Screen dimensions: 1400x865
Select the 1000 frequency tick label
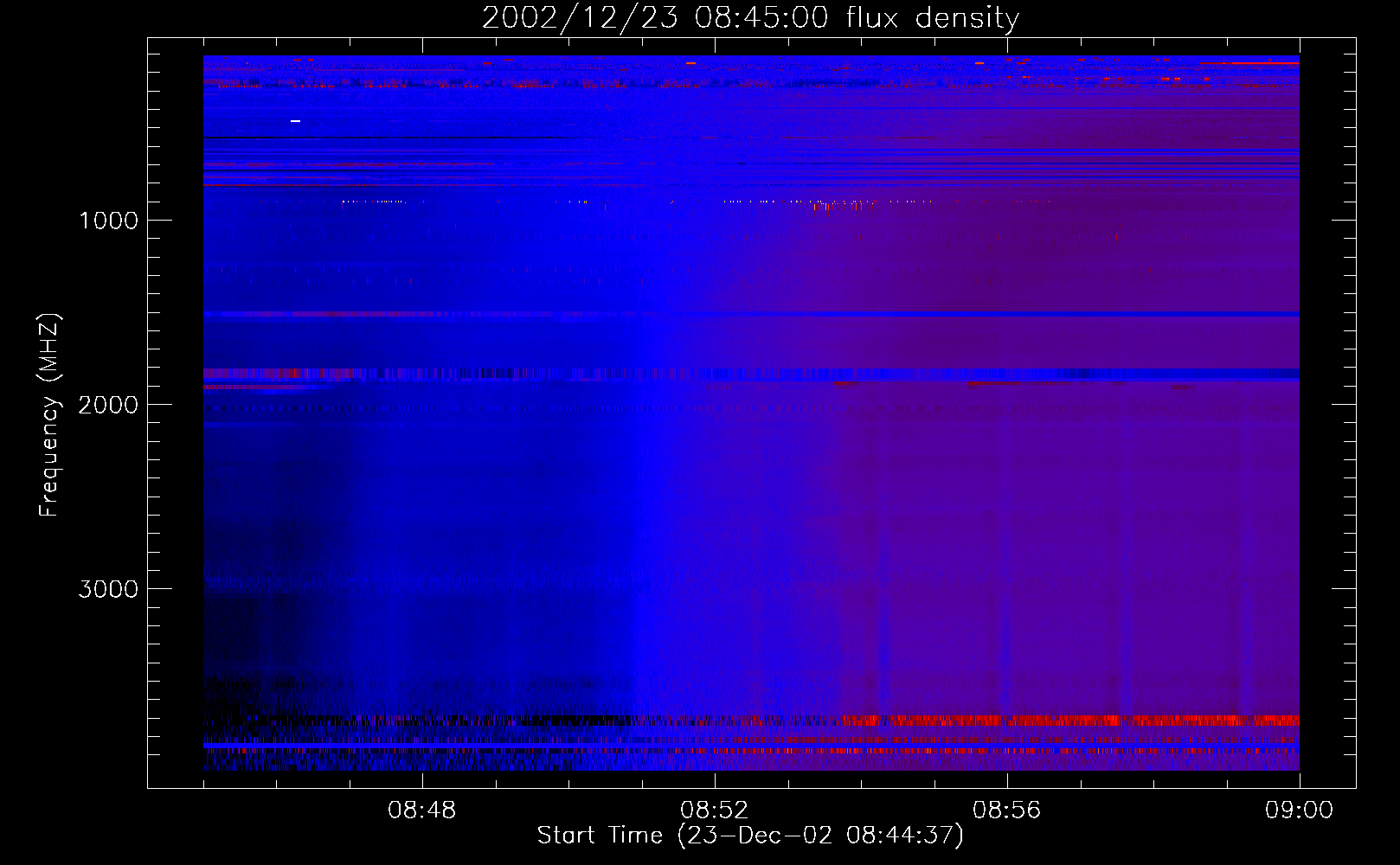point(109,221)
